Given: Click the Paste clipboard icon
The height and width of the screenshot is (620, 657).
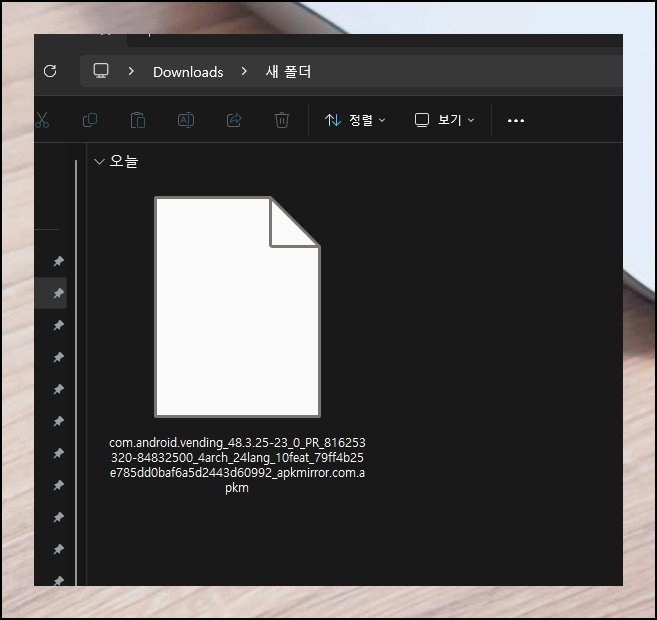Looking at the screenshot, I should [138, 120].
